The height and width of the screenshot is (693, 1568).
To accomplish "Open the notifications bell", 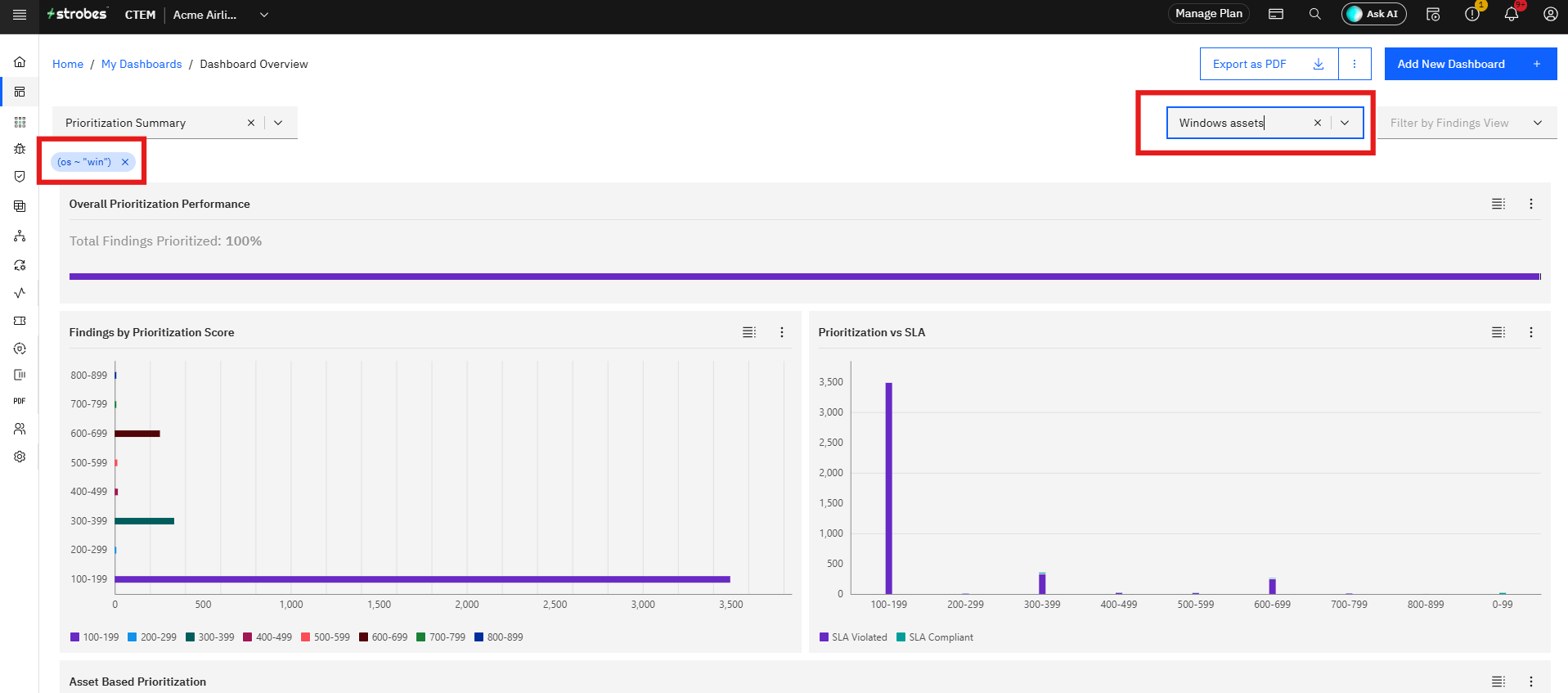I will click(x=1512, y=14).
